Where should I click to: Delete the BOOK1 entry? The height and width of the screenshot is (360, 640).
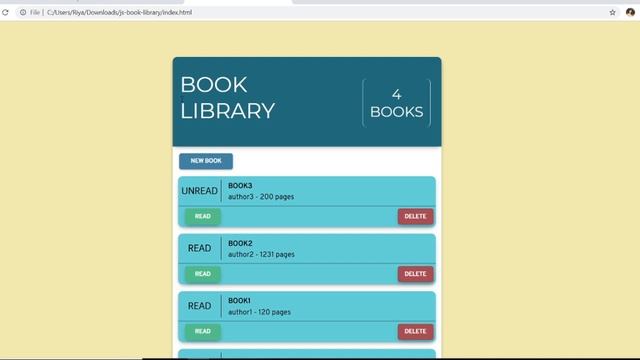click(416, 331)
